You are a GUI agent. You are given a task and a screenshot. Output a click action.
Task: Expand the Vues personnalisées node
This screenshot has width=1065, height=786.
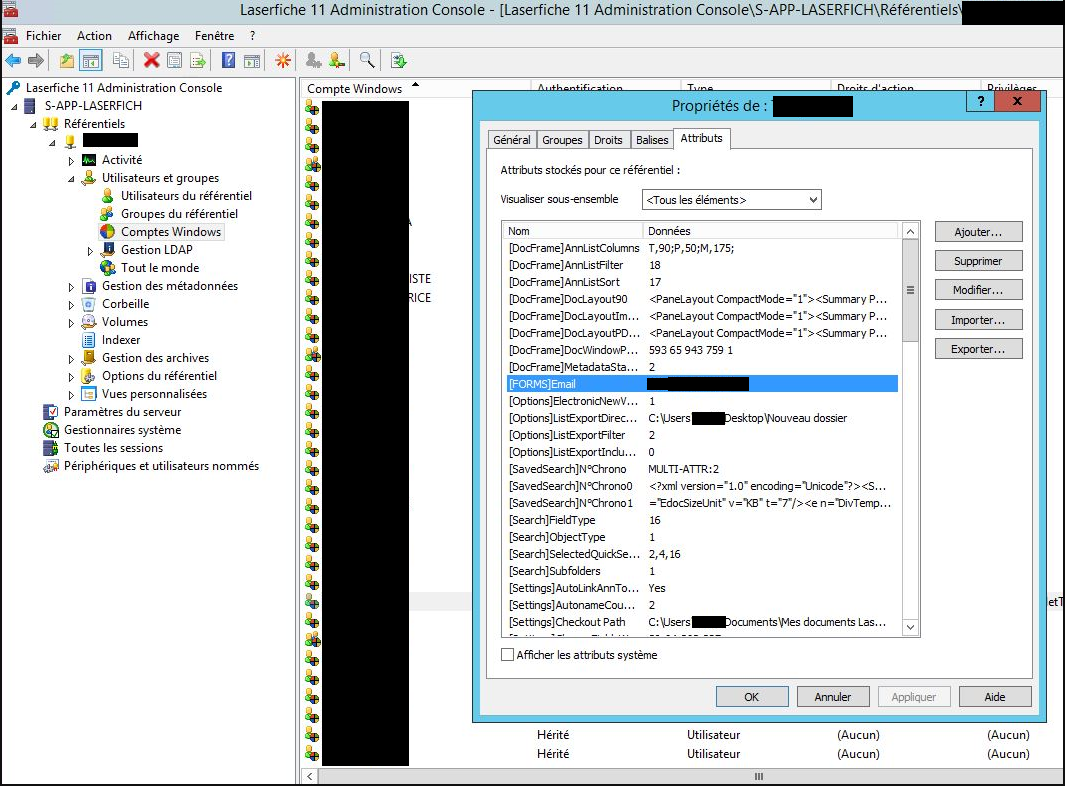point(71,395)
